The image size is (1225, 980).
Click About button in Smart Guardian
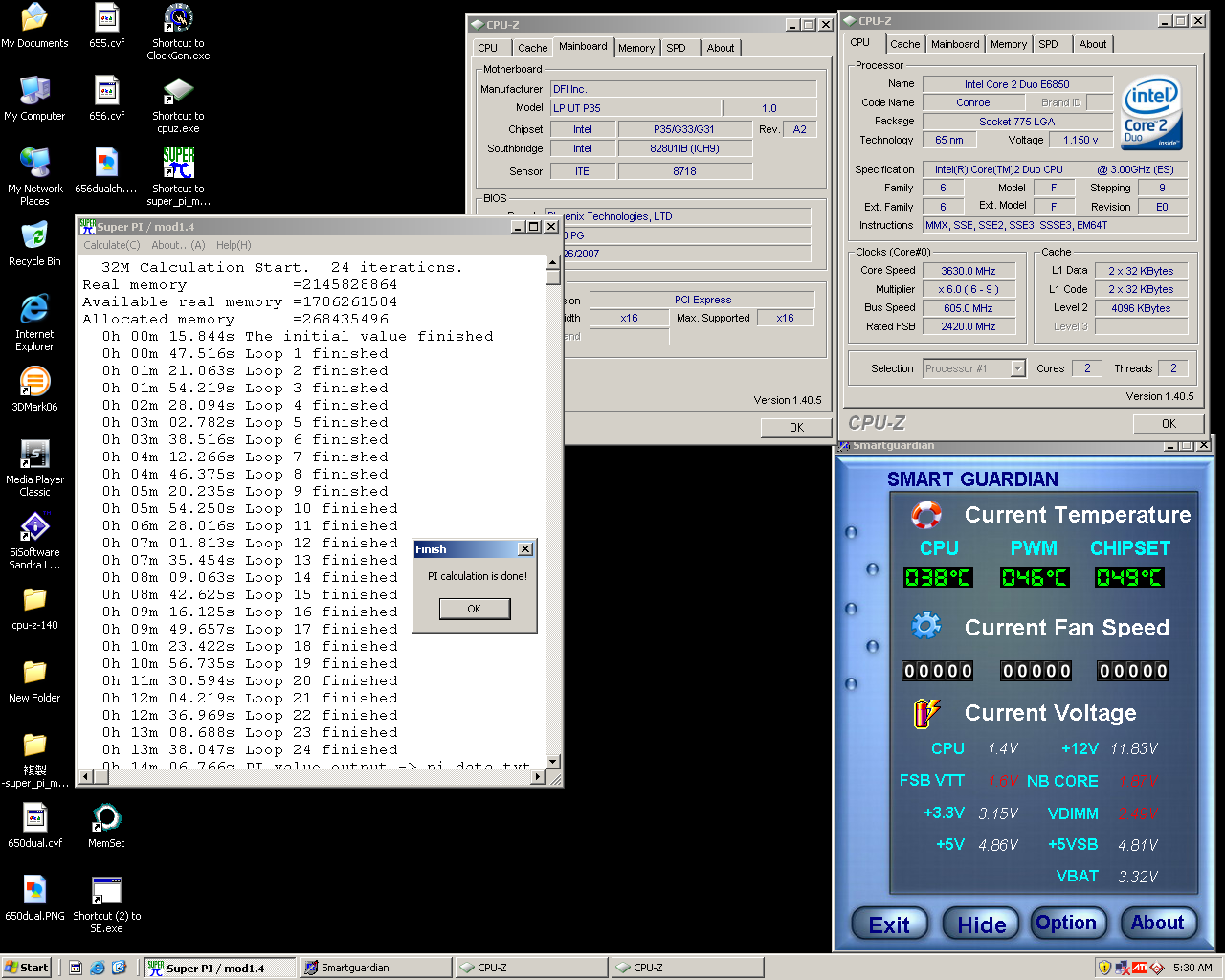(x=1158, y=924)
